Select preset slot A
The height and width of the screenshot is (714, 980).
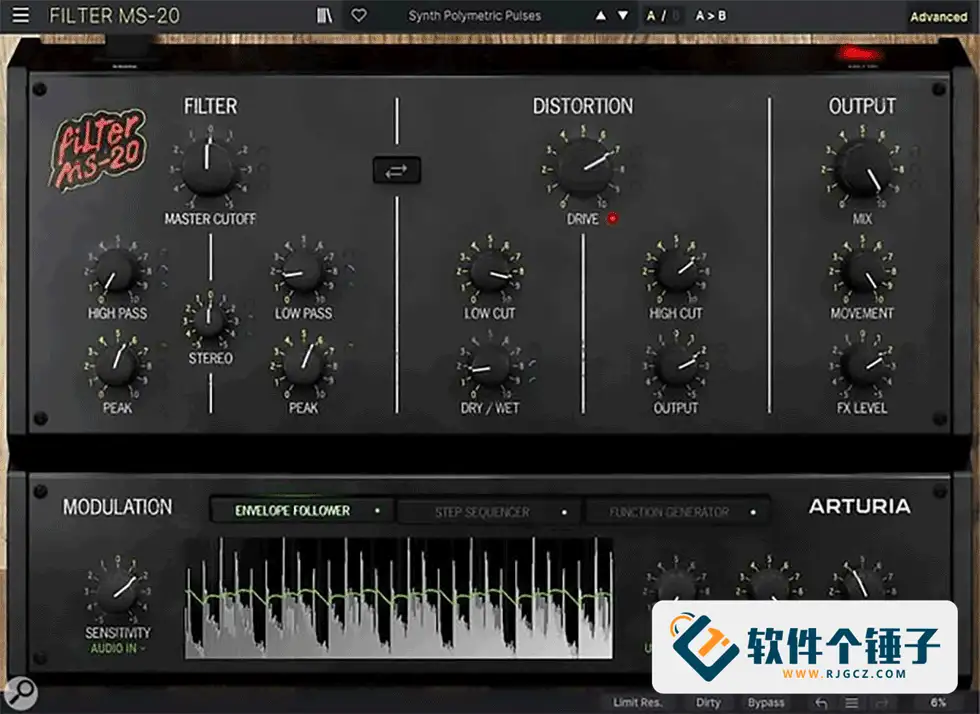pos(651,16)
